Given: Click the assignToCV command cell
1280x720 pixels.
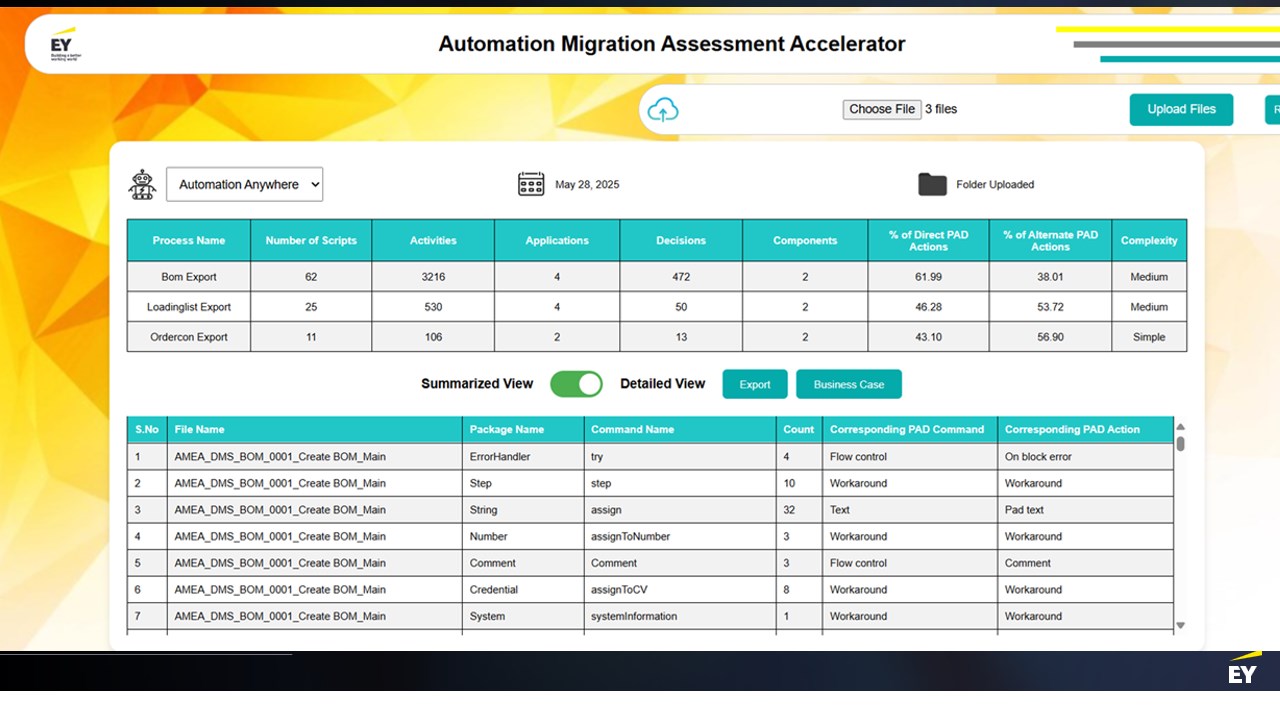Looking at the screenshot, I should (x=680, y=590).
